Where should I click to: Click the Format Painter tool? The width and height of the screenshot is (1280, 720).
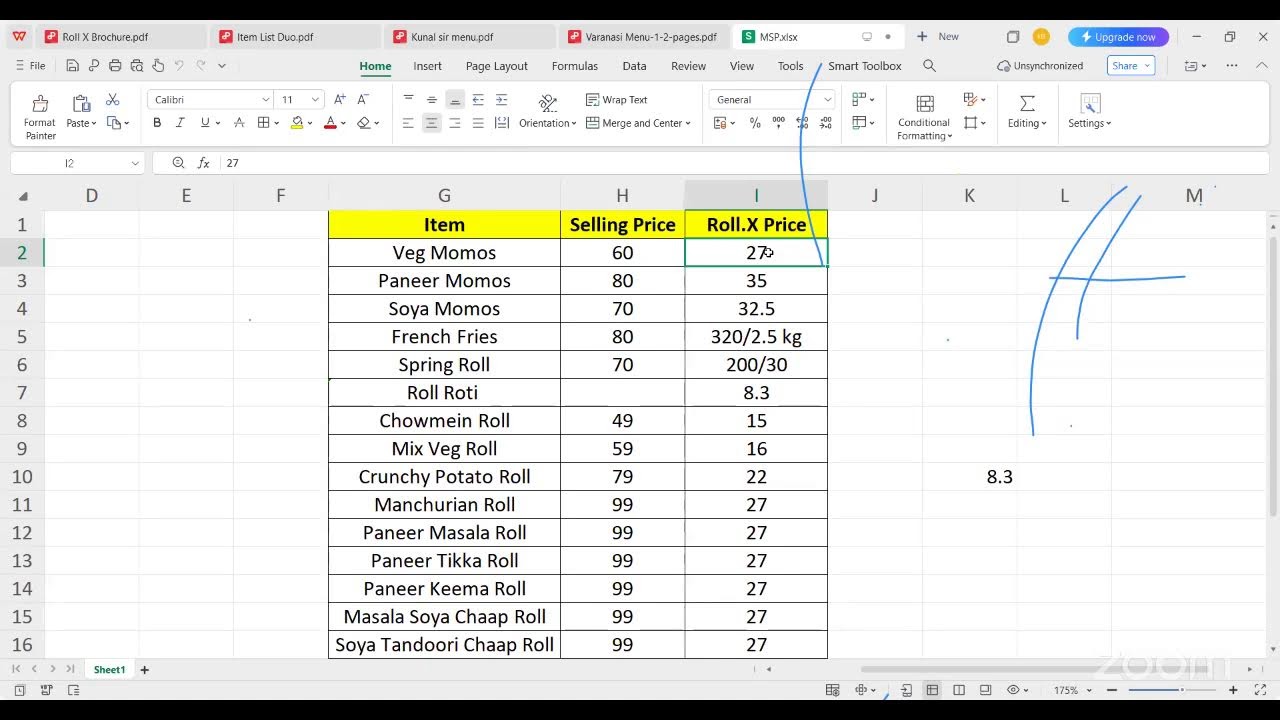40,116
